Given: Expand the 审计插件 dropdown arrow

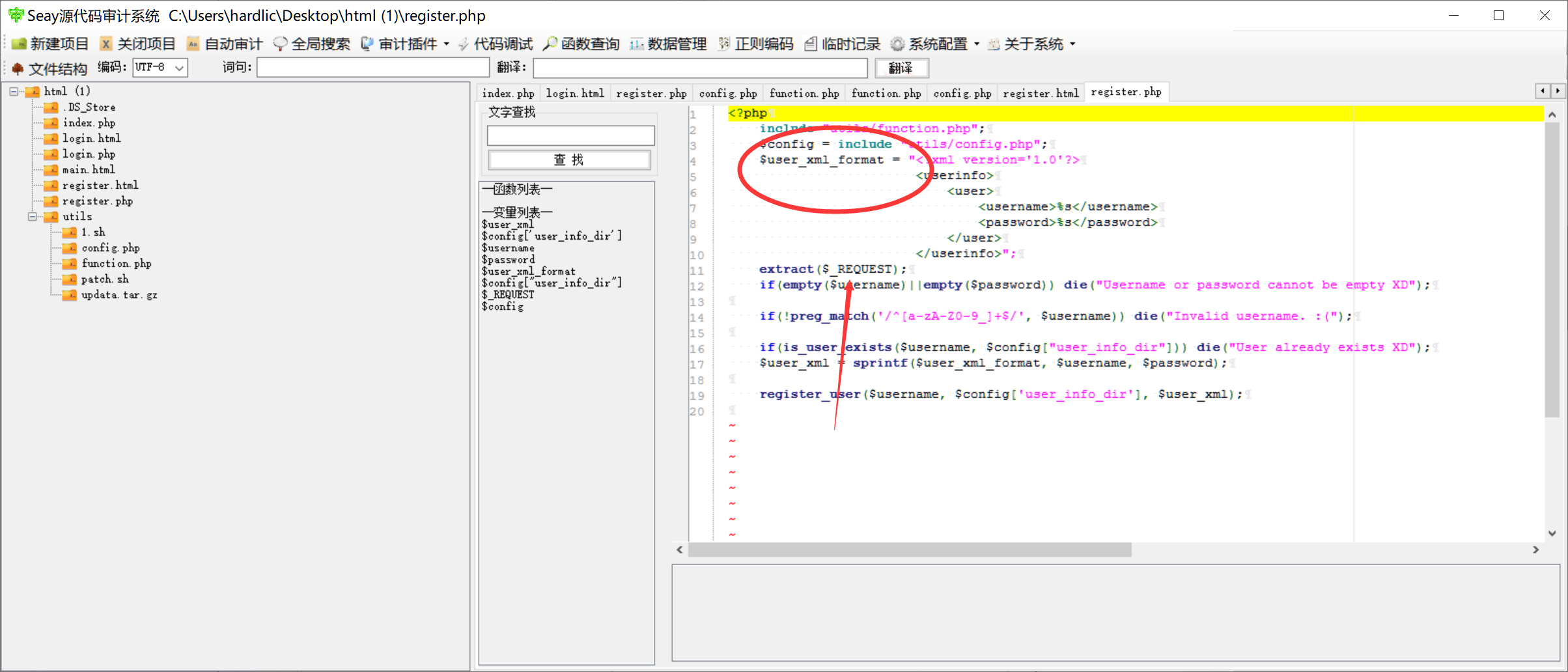Looking at the screenshot, I should point(447,44).
